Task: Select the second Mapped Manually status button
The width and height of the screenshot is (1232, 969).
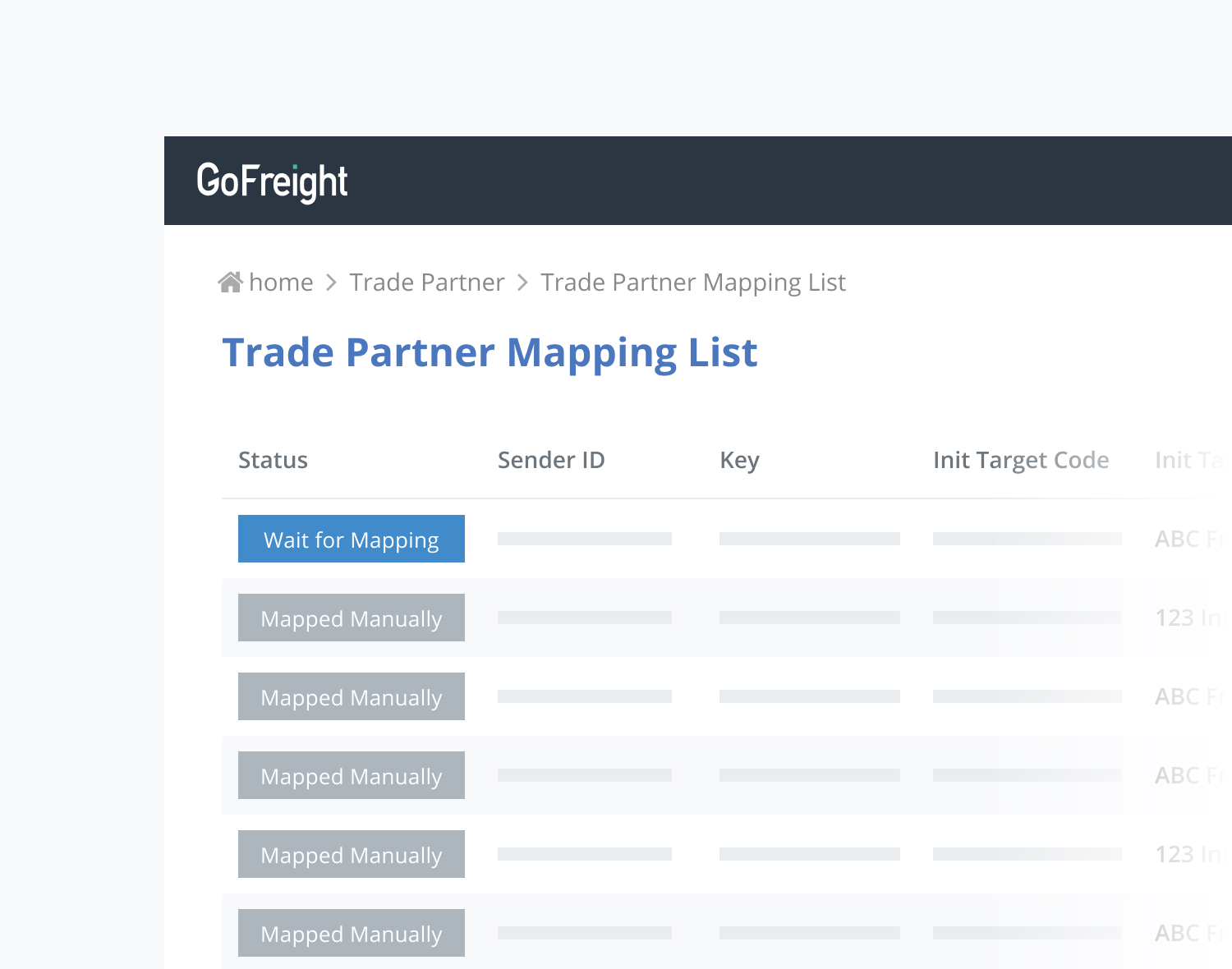Action: (352, 696)
